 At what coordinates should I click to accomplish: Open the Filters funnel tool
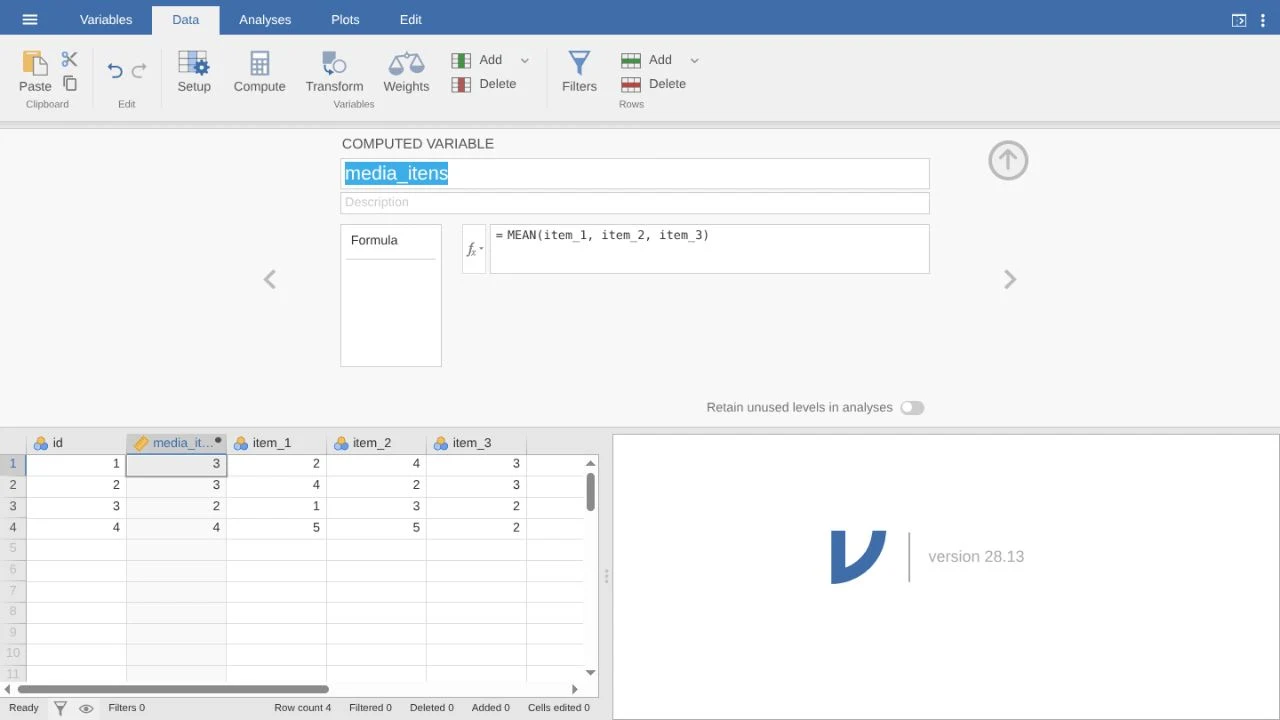(x=579, y=72)
